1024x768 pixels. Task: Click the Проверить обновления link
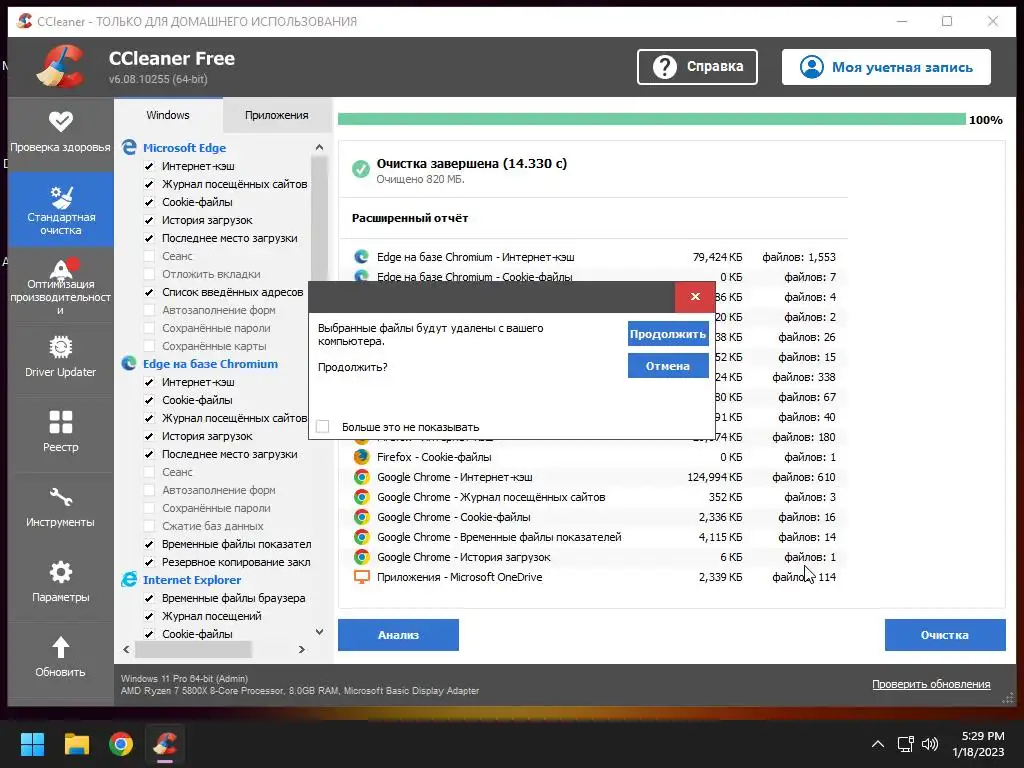(931, 684)
